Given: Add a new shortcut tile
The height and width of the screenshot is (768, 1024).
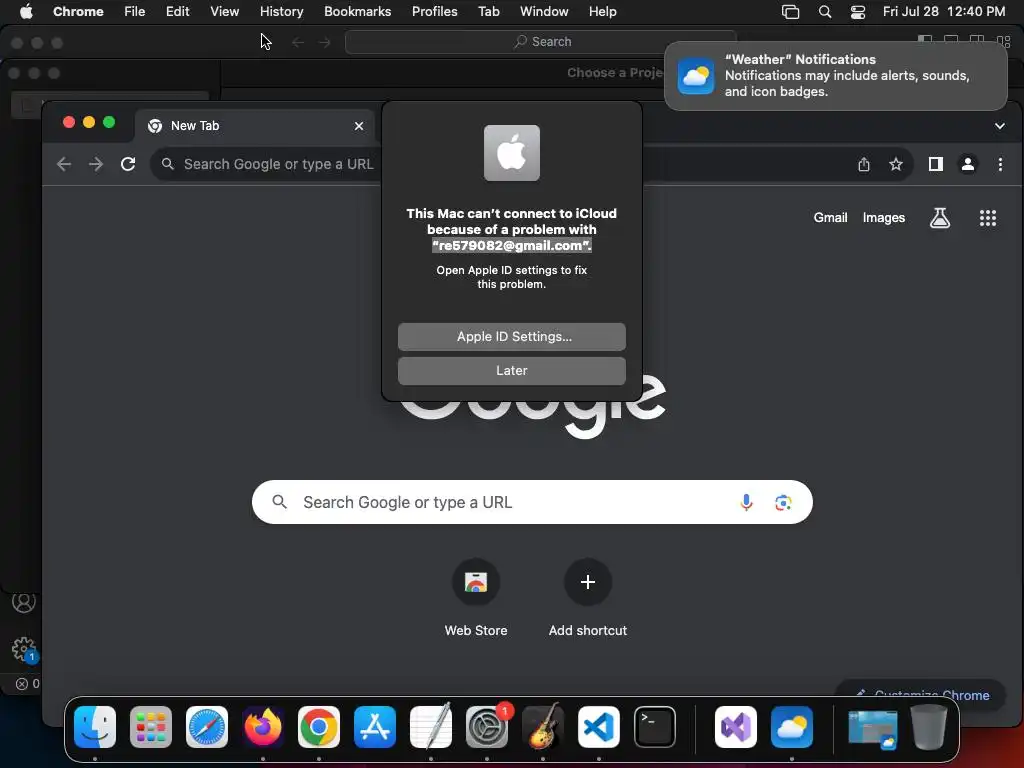Looking at the screenshot, I should click(587, 598).
